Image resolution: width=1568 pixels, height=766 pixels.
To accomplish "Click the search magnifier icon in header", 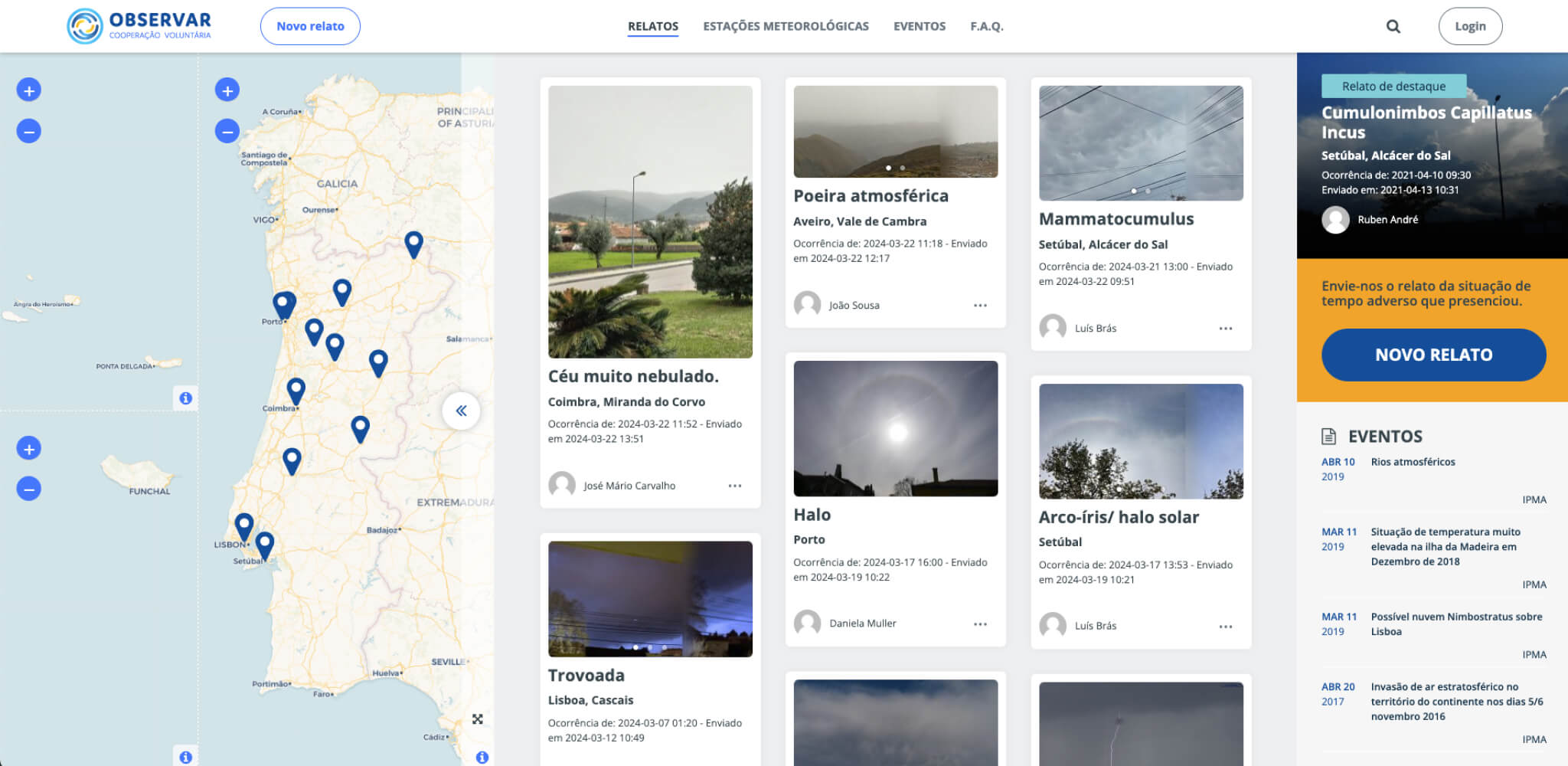I will [1393, 27].
